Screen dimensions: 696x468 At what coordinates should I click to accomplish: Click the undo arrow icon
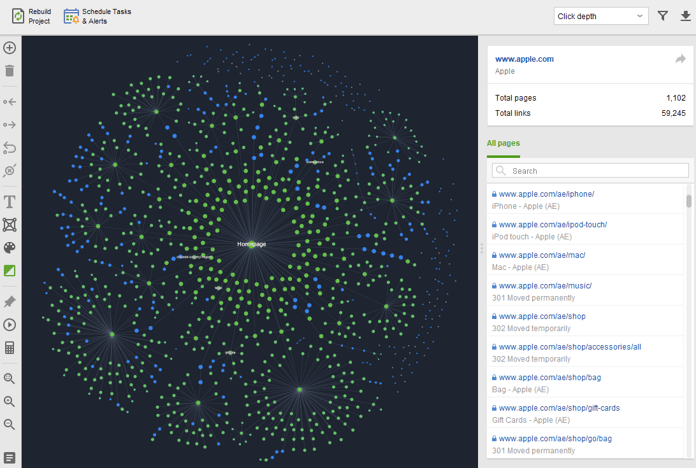coord(9,148)
